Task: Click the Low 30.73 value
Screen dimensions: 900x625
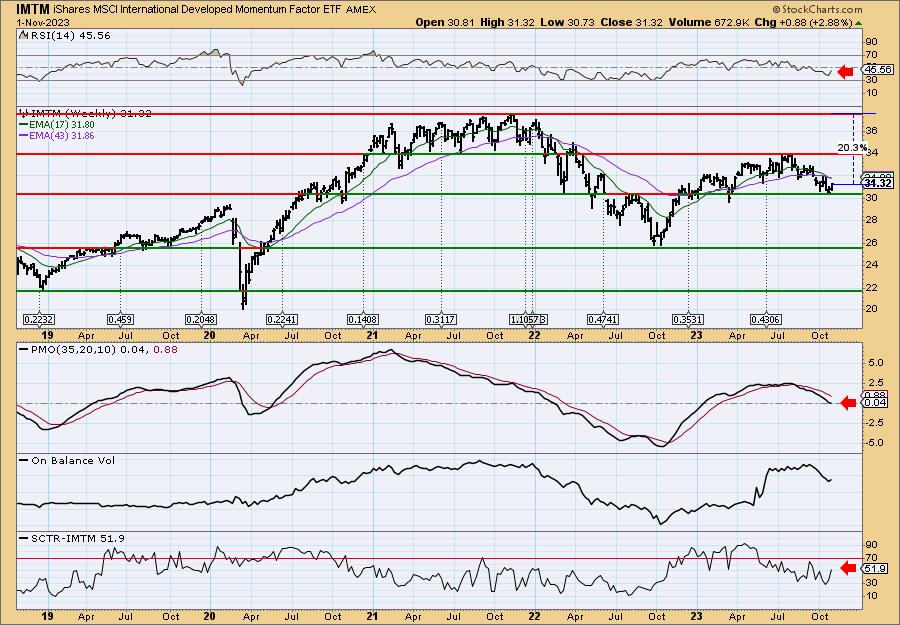Action: click(568, 22)
